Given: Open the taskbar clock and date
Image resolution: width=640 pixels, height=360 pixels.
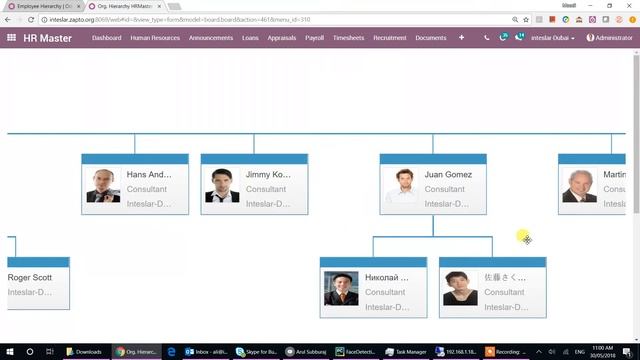Looking at the screenshot, I should coord(602,351).
